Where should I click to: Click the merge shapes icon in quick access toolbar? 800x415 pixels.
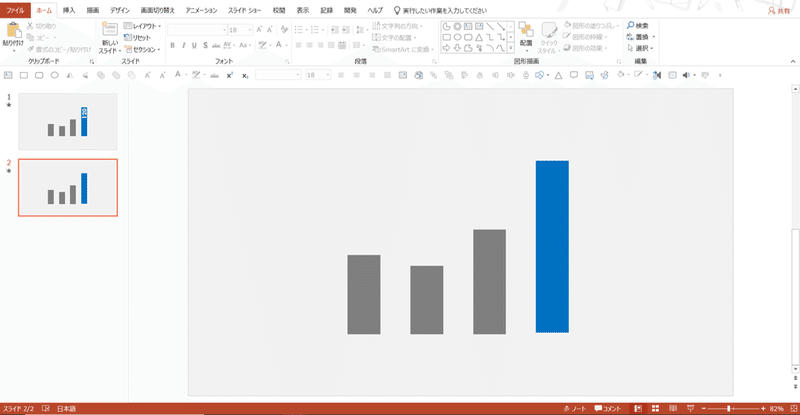[539, 76]
